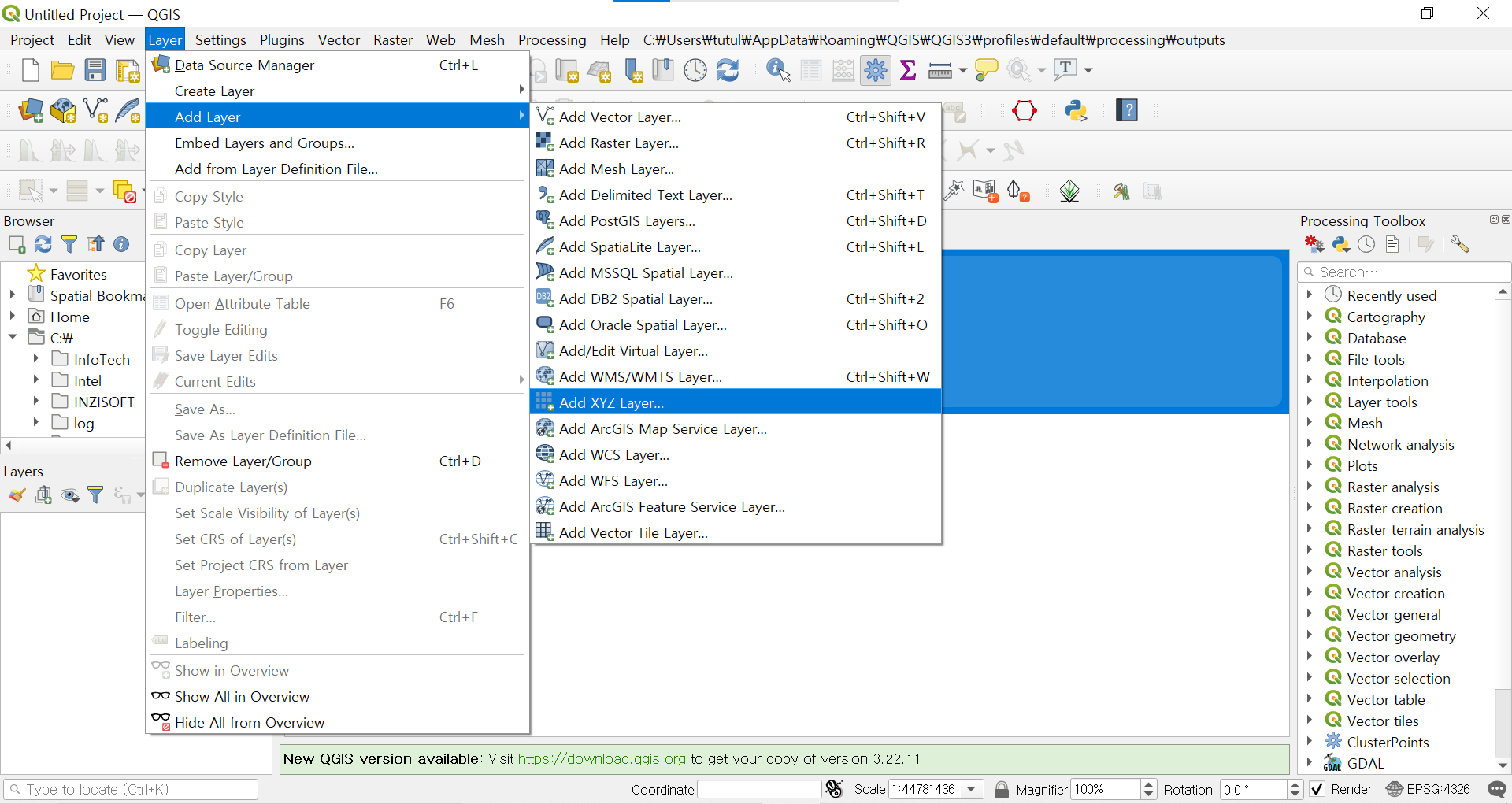The width and height of the screenshot is (1512, 804).
Task: Choose Remove Layer/Group menu entry
Action: click(x=338, y=461)
